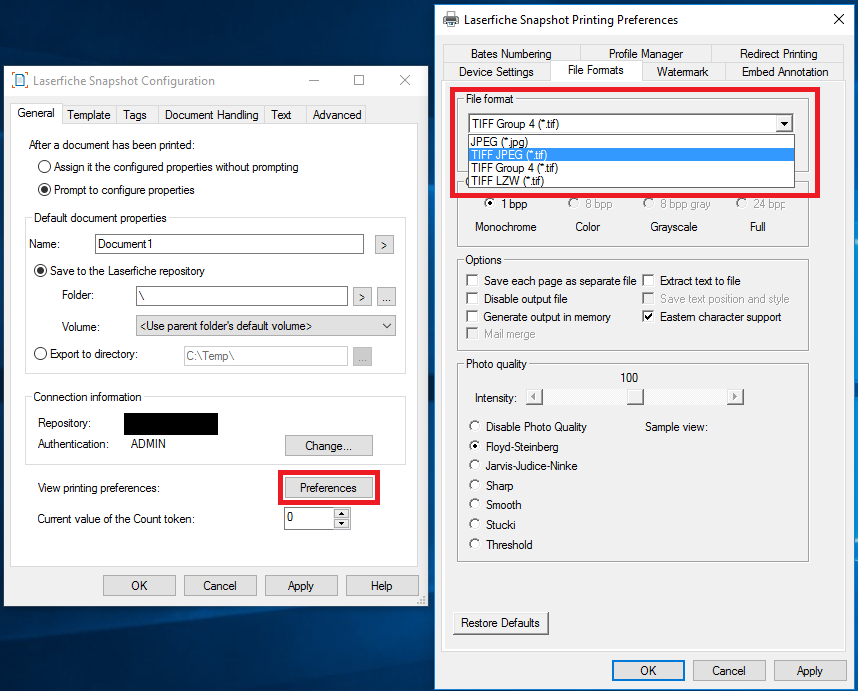Click the document Name input field
The image size is (858, 691).
[229, 244]
